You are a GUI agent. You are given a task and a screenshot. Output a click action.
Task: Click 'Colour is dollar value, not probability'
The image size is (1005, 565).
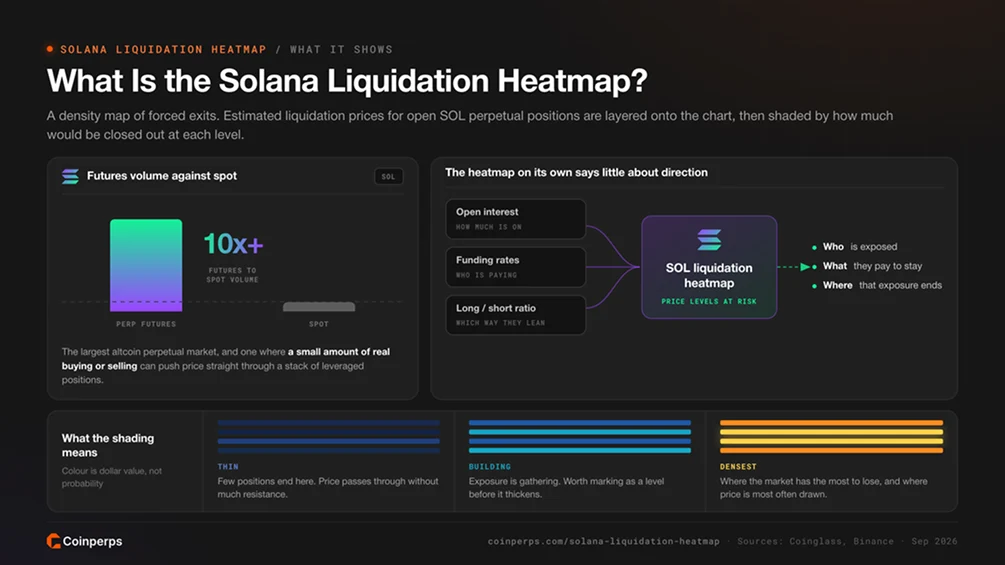point(112,477)
